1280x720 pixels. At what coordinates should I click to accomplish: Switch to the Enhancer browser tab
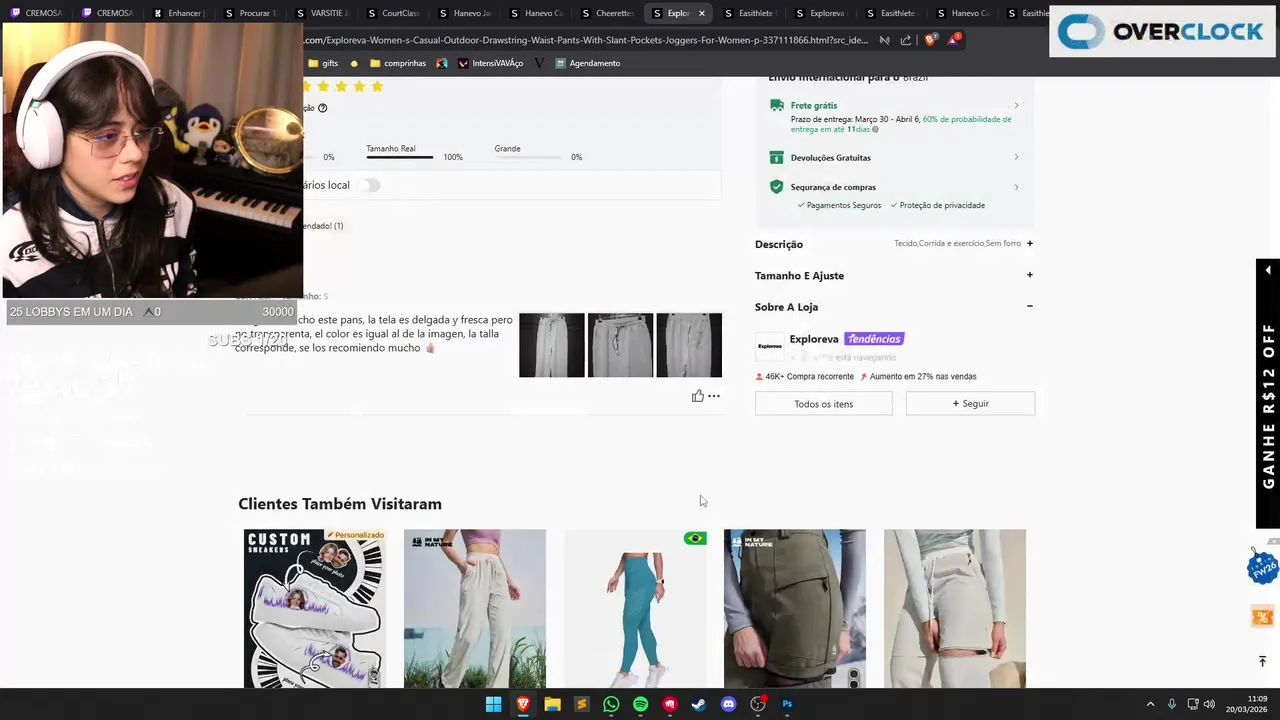(x=179, y=13)
